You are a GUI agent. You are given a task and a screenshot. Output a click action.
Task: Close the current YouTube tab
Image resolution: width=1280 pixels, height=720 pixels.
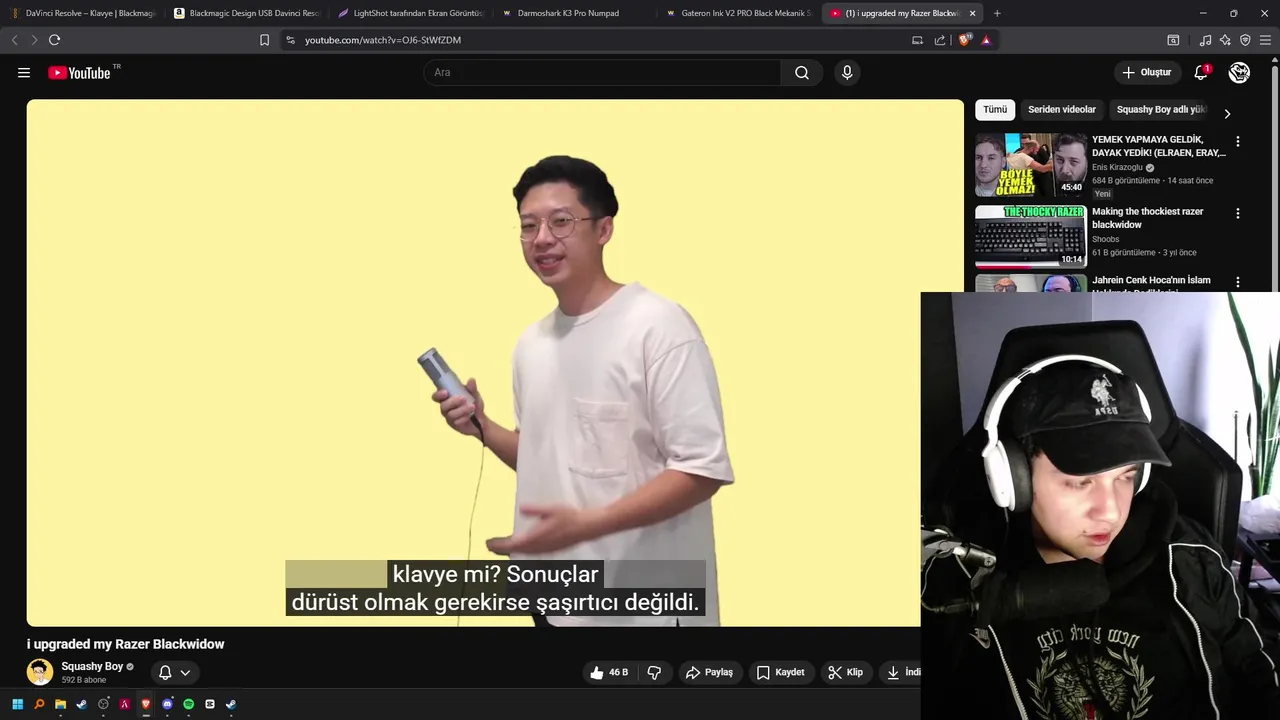point(972,13)
